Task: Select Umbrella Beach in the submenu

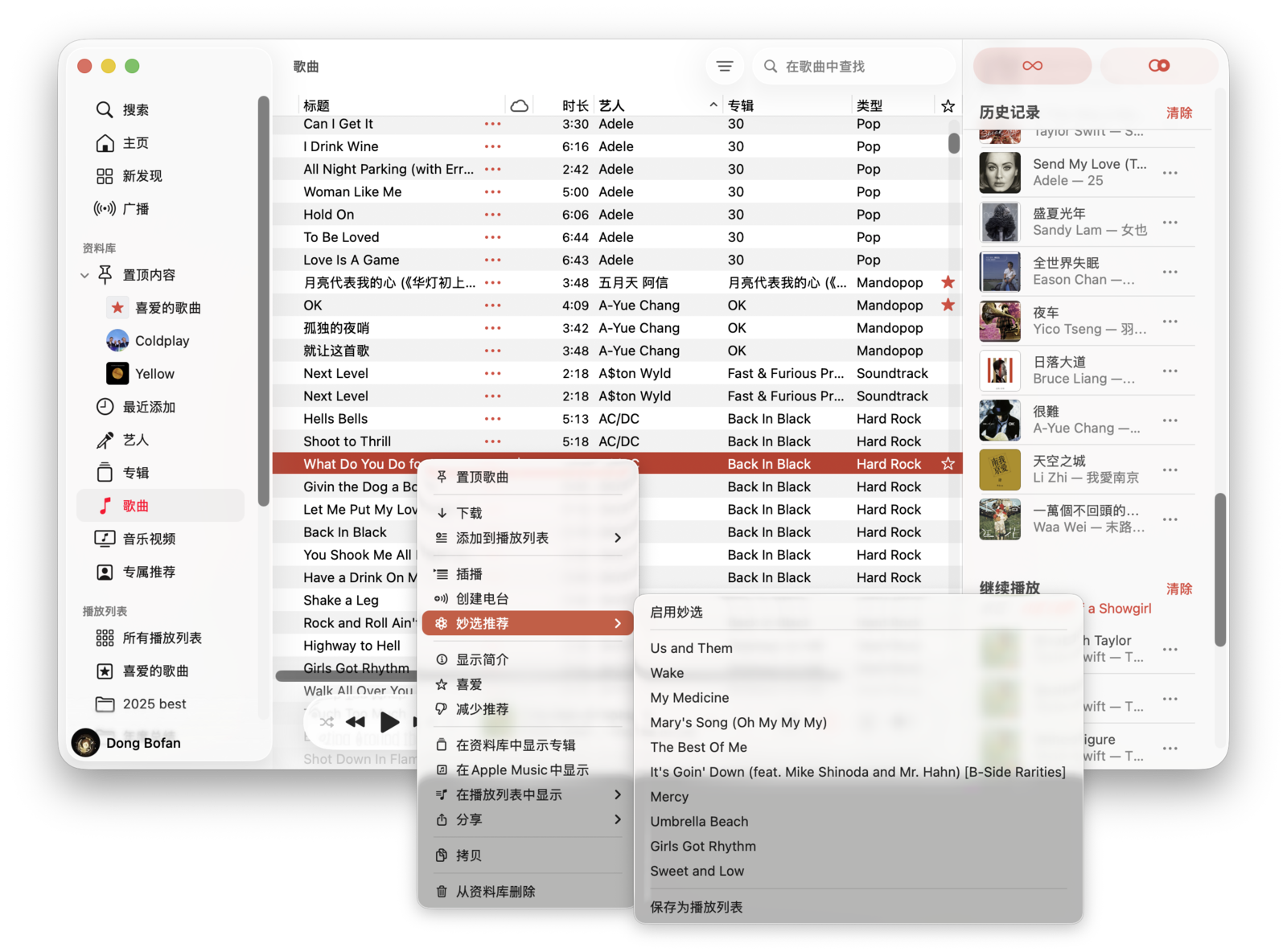Action: point(858,821)
